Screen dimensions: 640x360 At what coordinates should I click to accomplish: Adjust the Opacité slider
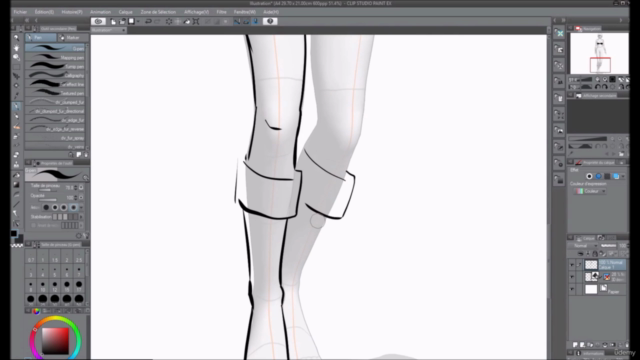[x=47, y=200]
